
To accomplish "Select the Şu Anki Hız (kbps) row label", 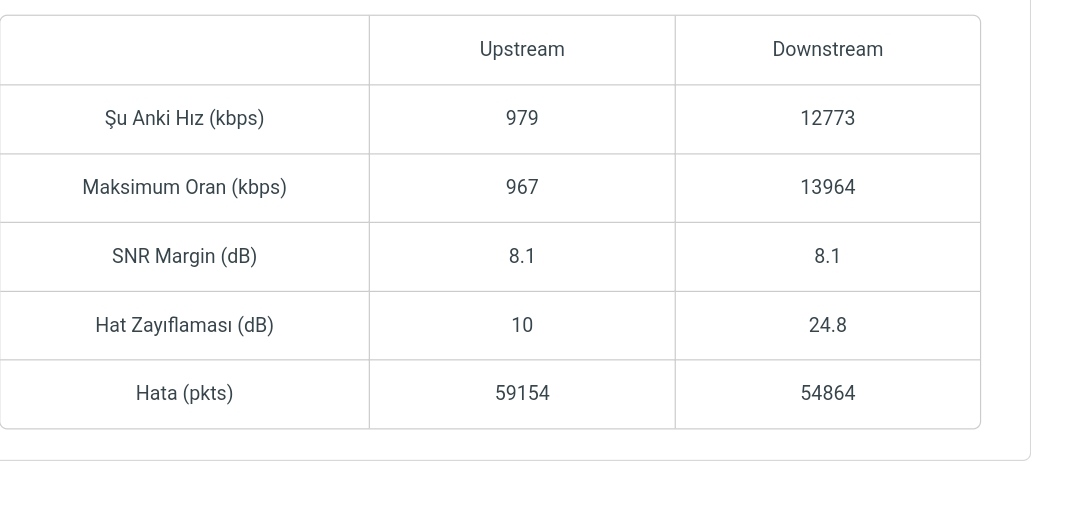I will coord(184,119).
